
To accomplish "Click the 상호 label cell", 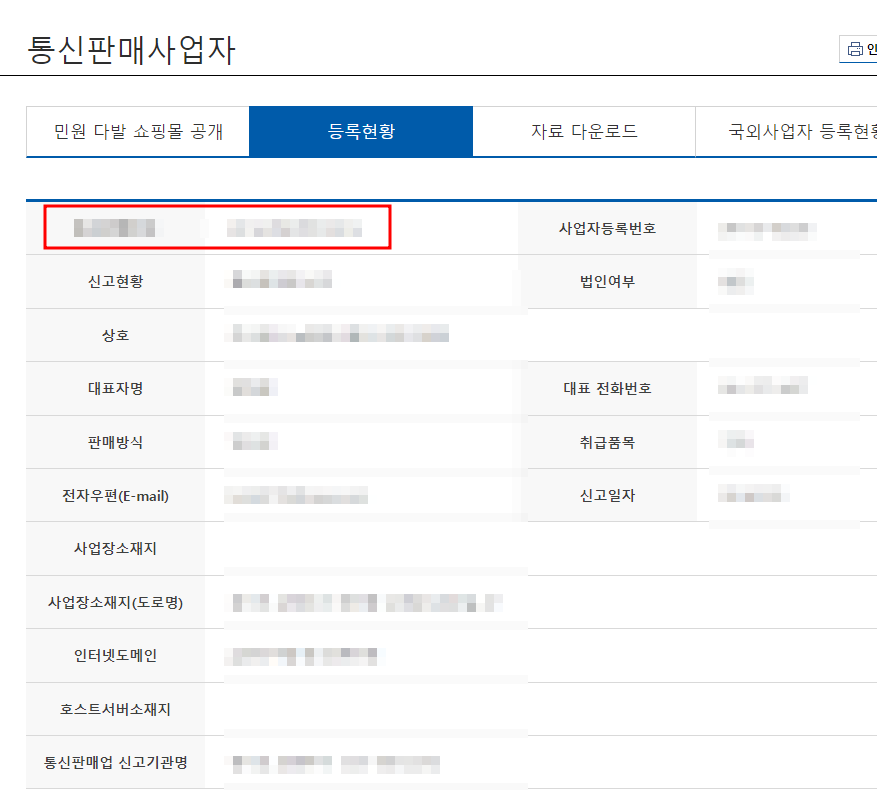I will coord(115,335).
